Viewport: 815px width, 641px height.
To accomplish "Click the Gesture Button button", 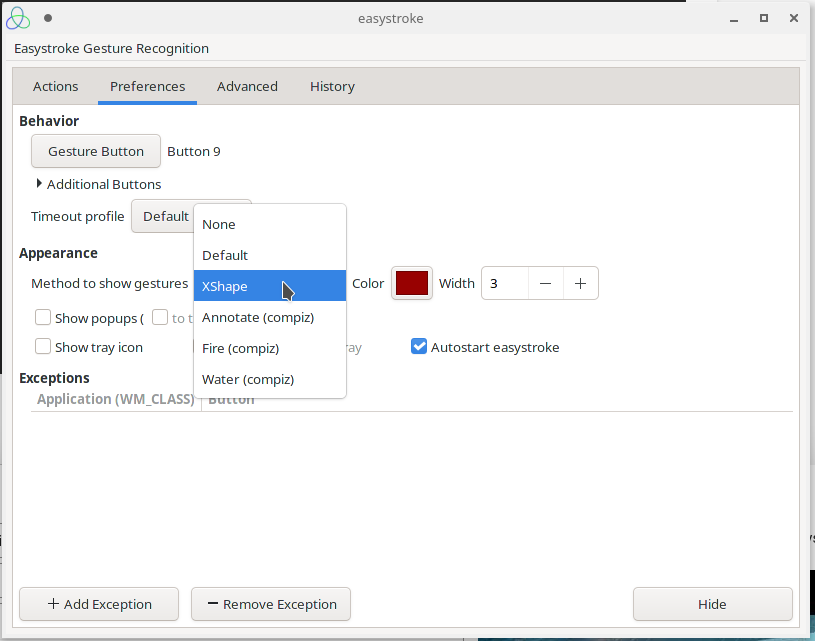I will pos(96,151).
